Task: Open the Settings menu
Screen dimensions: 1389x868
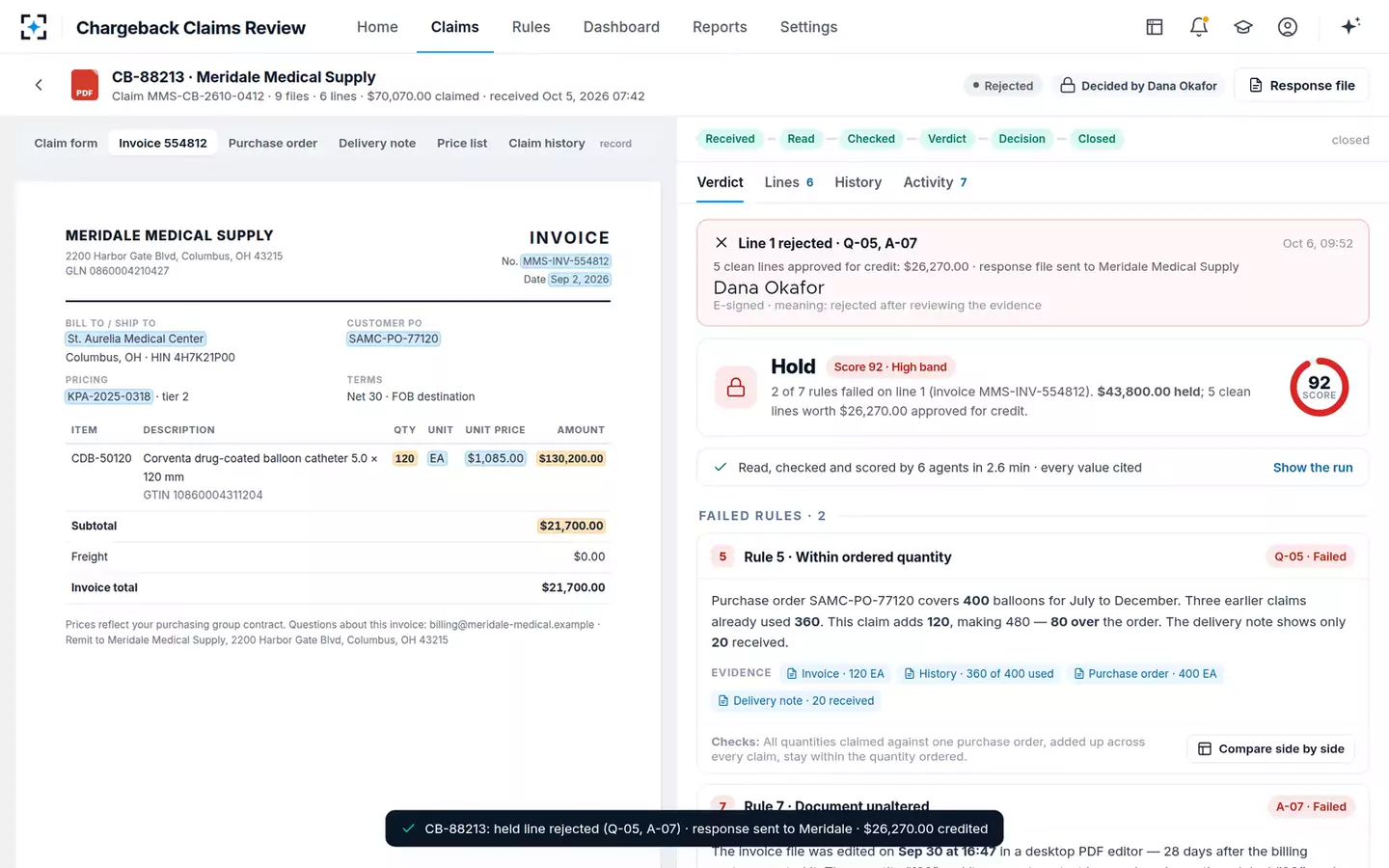Action: click(x=808, y=27)
